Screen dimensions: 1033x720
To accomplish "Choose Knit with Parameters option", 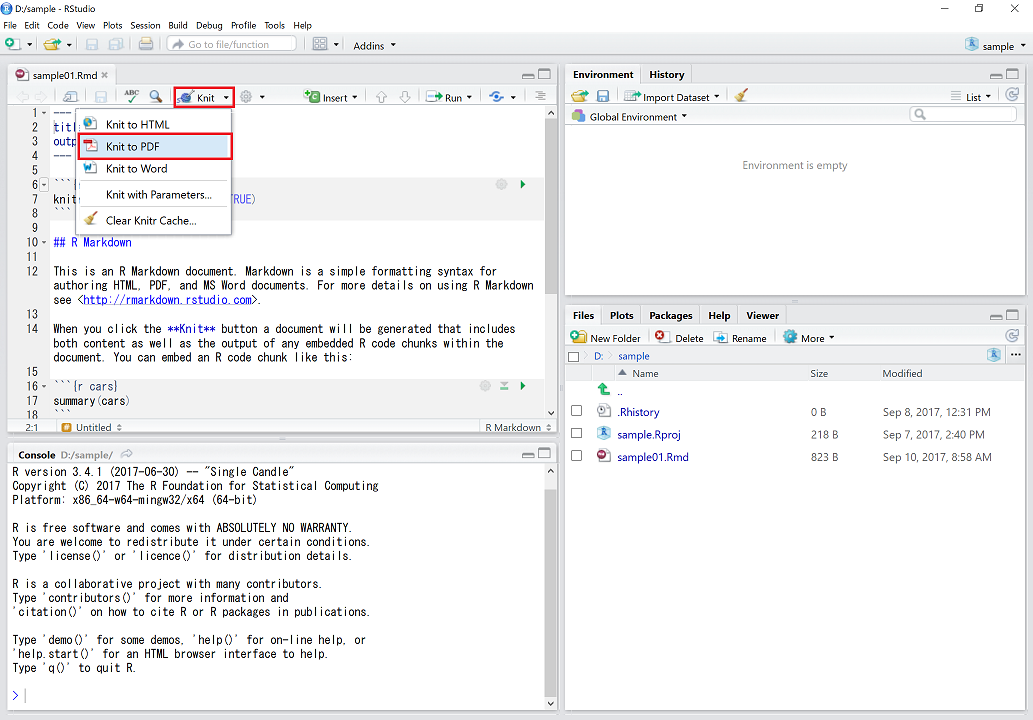I will (154, 194).
